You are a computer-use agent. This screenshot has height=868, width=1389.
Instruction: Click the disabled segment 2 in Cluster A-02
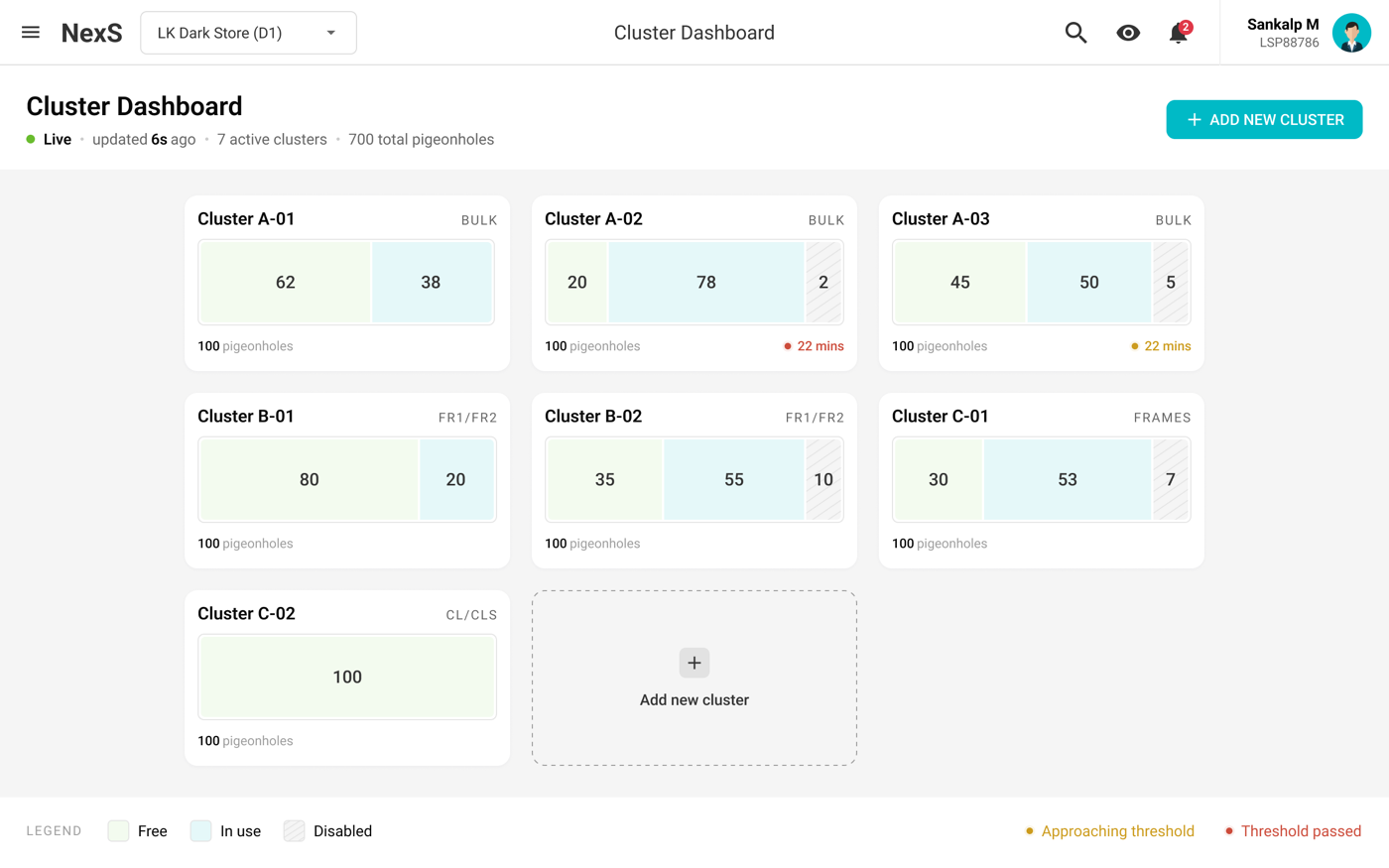tap(823, 282)
